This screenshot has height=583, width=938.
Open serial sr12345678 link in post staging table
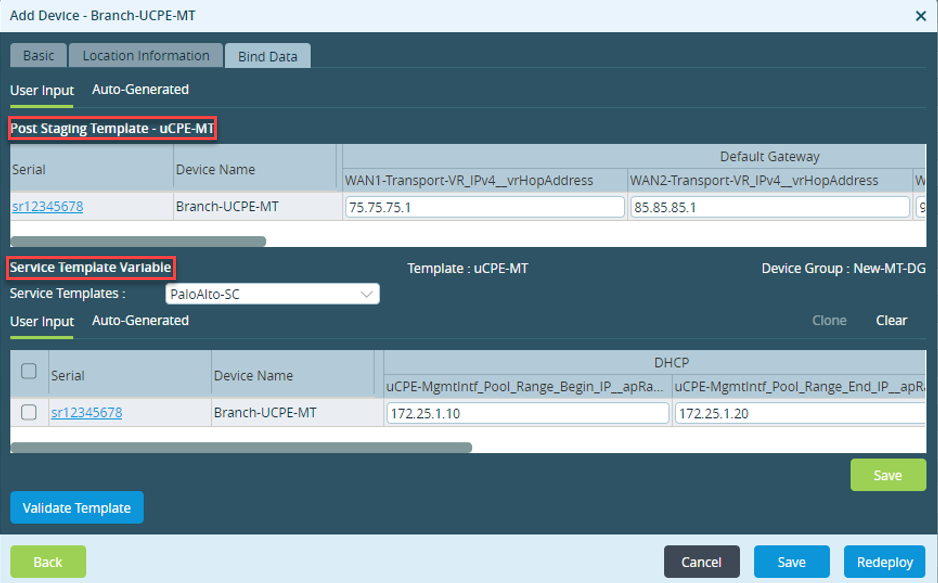click(x=48, y=206)
